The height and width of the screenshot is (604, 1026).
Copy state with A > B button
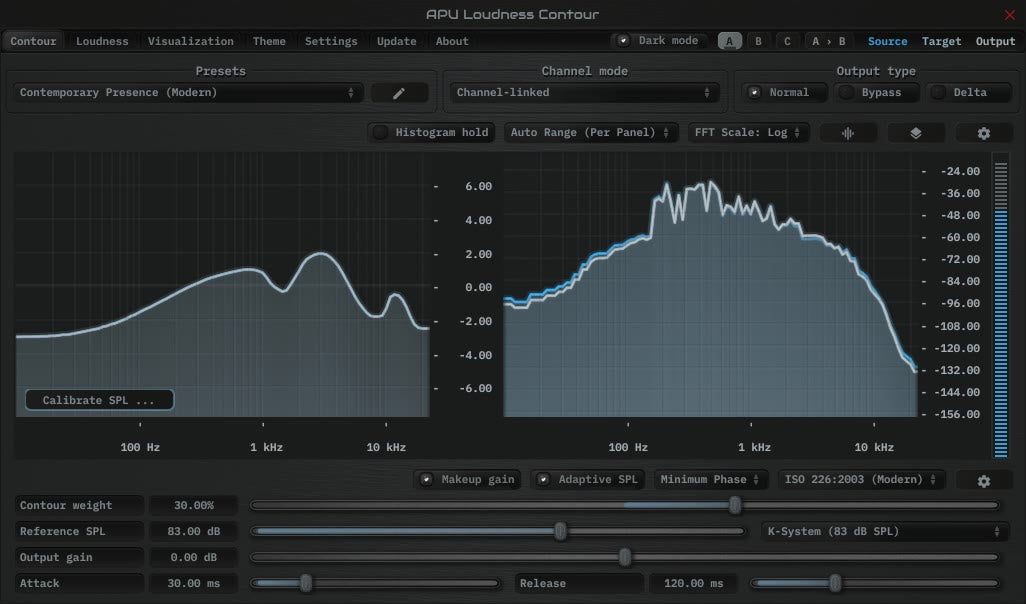click(828, 41)
